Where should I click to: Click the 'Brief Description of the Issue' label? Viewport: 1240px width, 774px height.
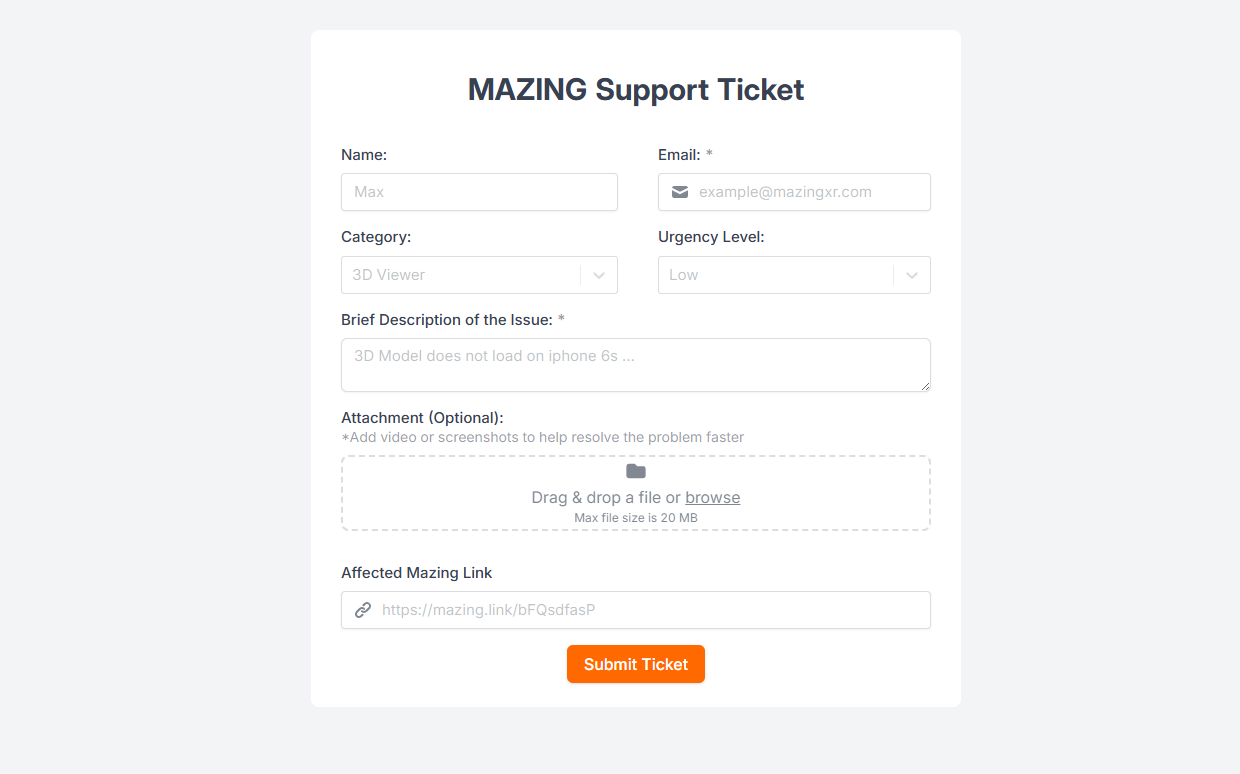click(446, 320)
